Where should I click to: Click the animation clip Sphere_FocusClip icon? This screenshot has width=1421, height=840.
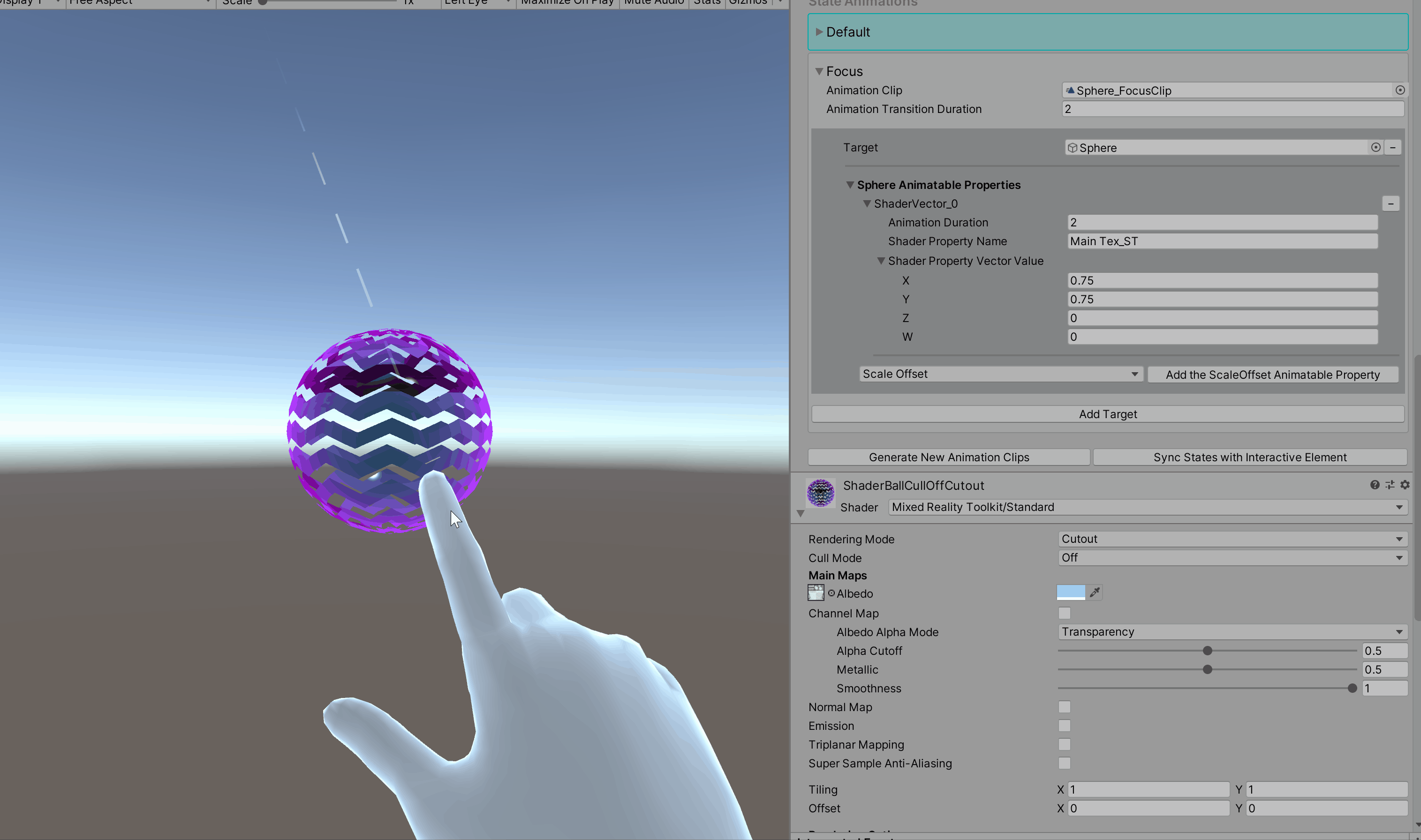1069,90
